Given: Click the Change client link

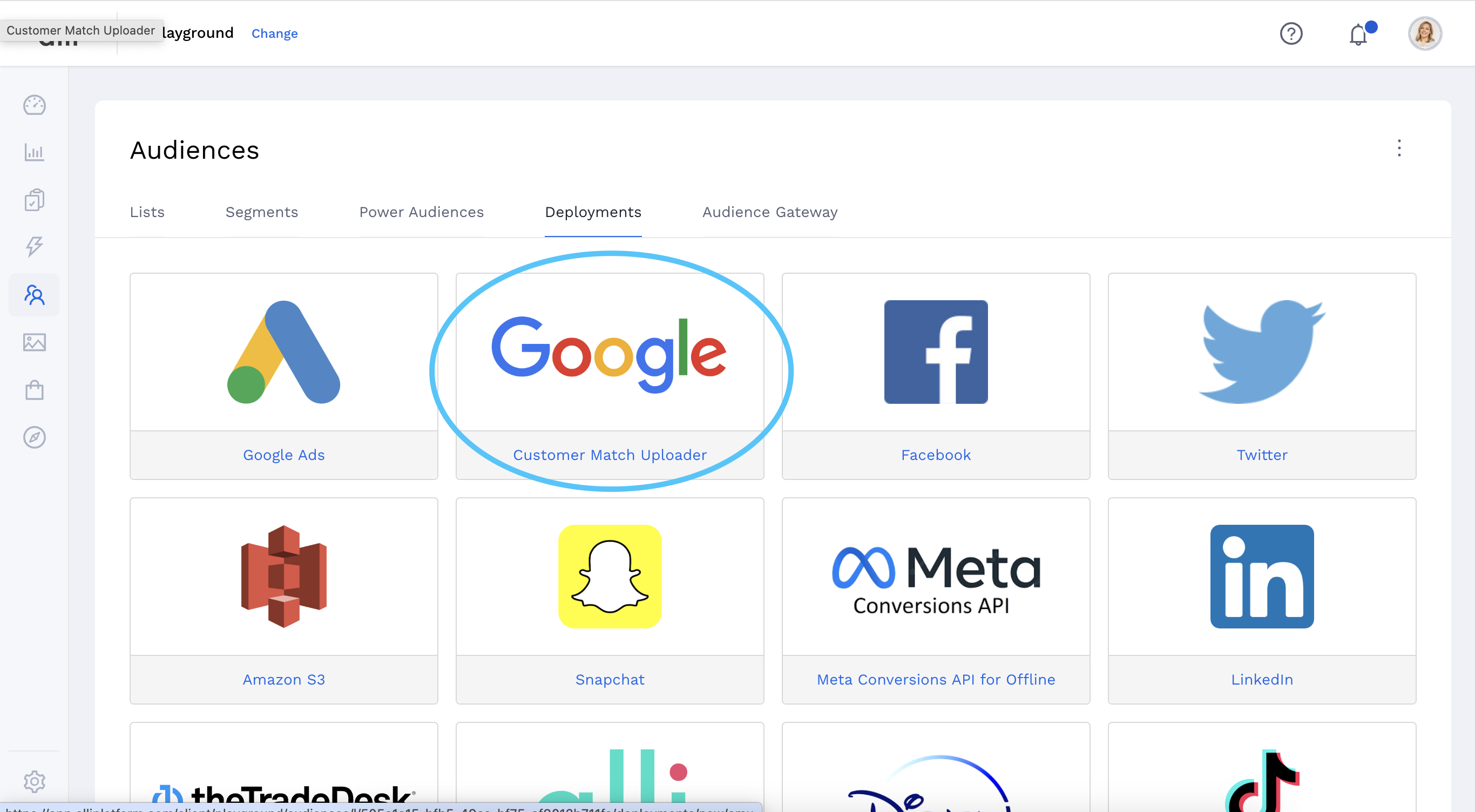Looking at the screenshot, I should tap(274, 34).
